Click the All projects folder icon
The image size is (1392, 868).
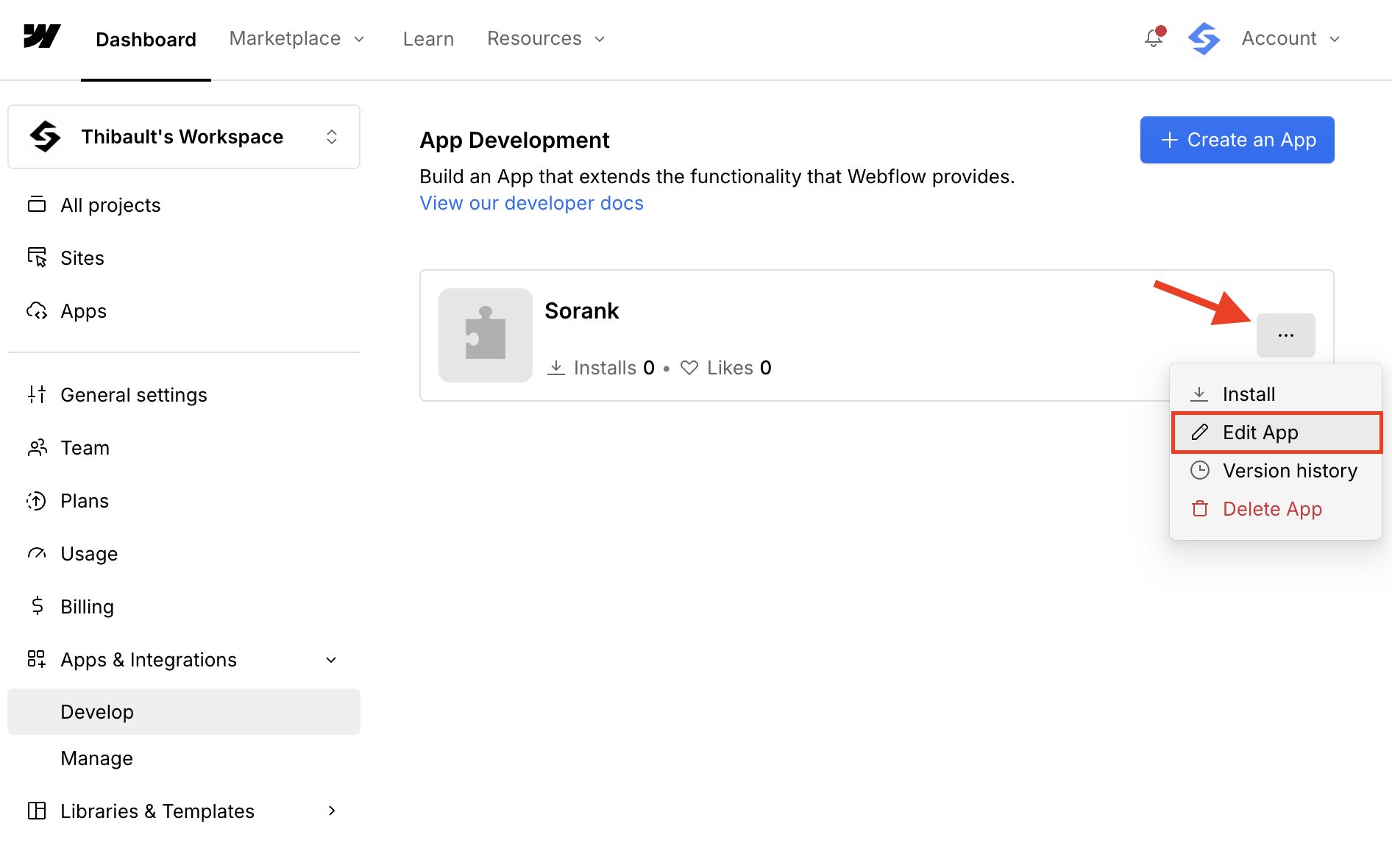point(37,204)
